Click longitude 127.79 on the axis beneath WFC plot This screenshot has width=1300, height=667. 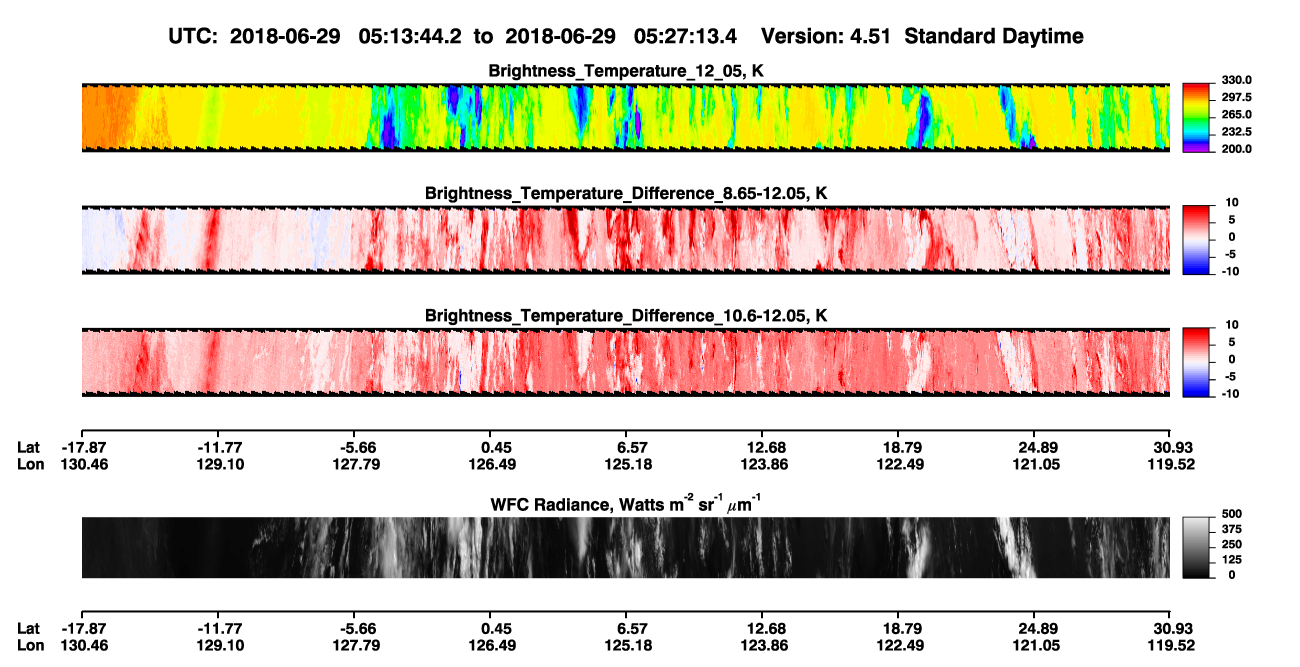[358, 646]
